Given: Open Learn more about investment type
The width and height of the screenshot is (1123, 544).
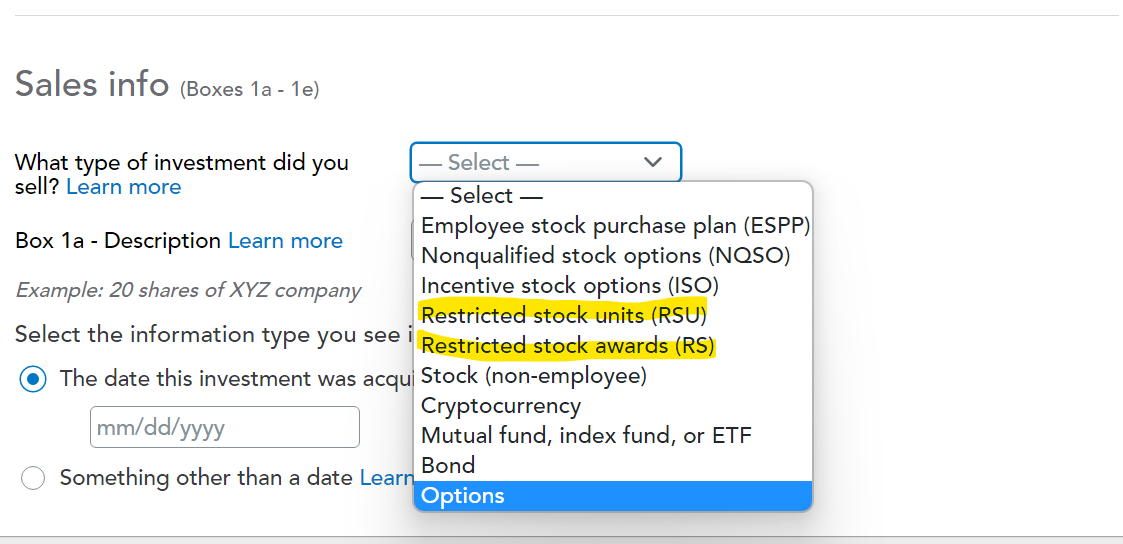Looking at the screenshot, I should point(124,187).
